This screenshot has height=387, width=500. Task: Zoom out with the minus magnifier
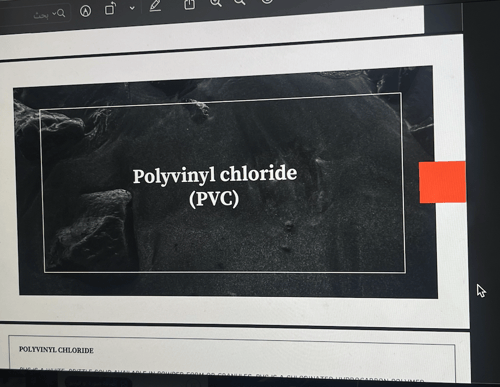239,2
